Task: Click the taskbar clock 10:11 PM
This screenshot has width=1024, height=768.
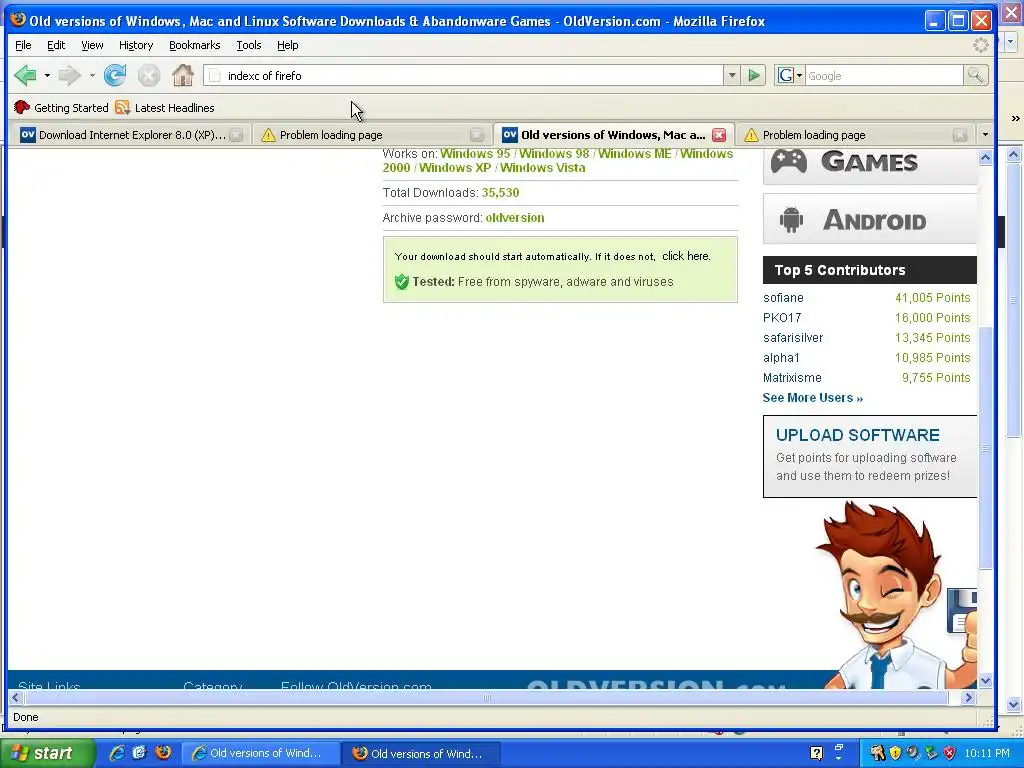Action: (x=987, y=753)
